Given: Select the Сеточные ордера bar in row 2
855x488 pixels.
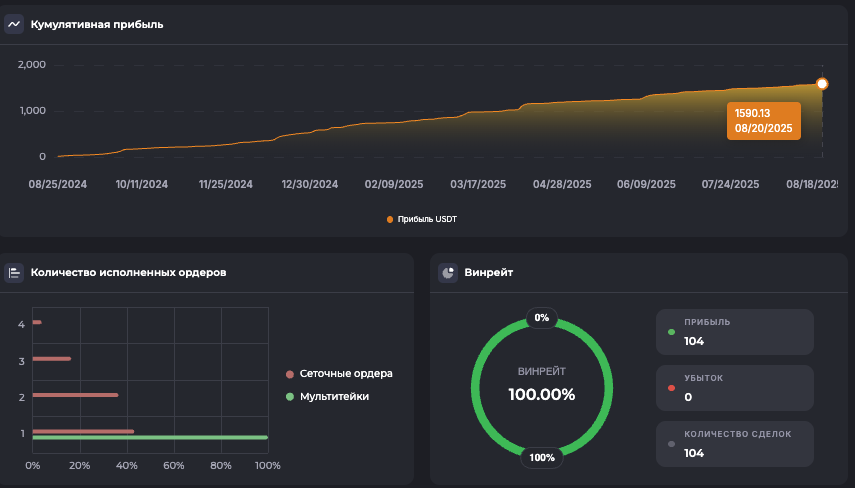Looking at the screenshot, I should [x=75, y=395].
